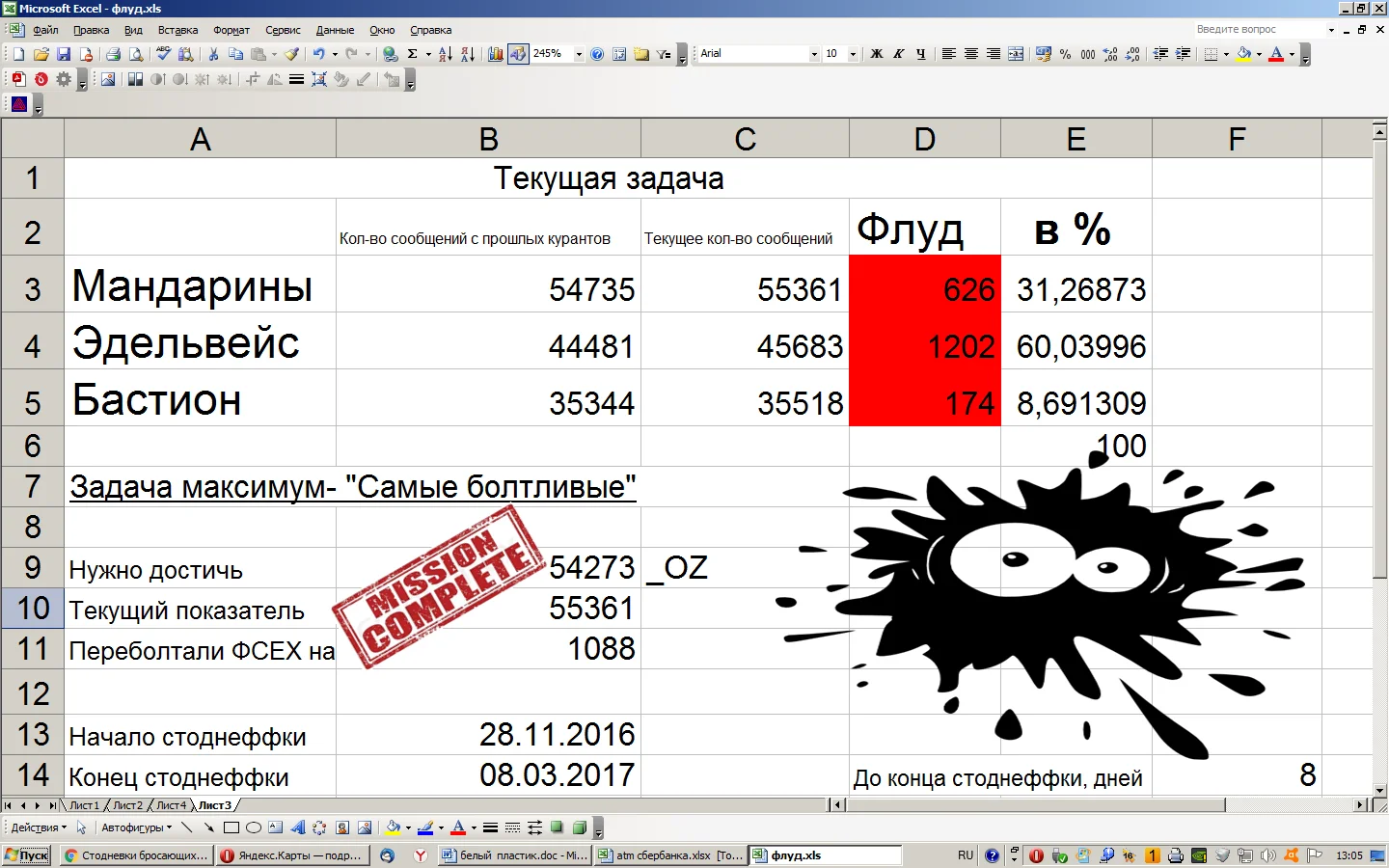Open the Пуск start button
1389x868 pixels.
(26, 855)
